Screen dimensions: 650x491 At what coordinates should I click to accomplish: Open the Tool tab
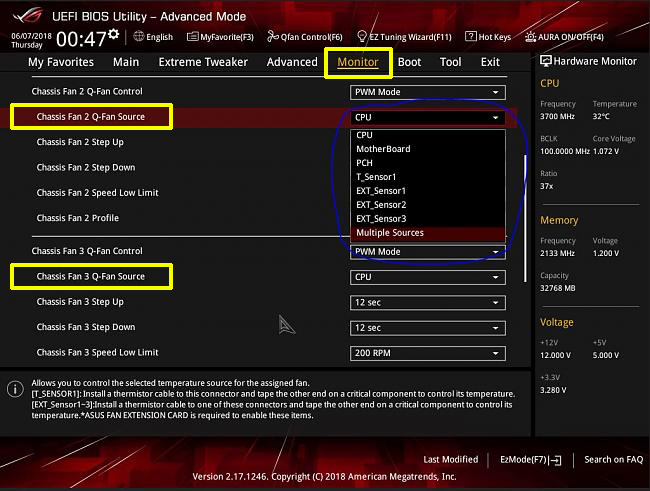pos(451,62)
